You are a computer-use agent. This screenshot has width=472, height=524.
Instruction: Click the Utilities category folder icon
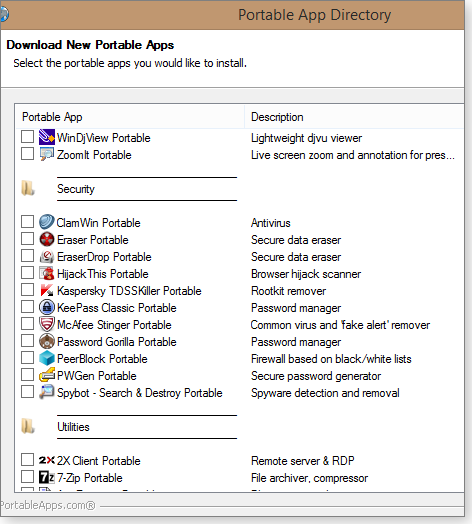pos(28,426)
